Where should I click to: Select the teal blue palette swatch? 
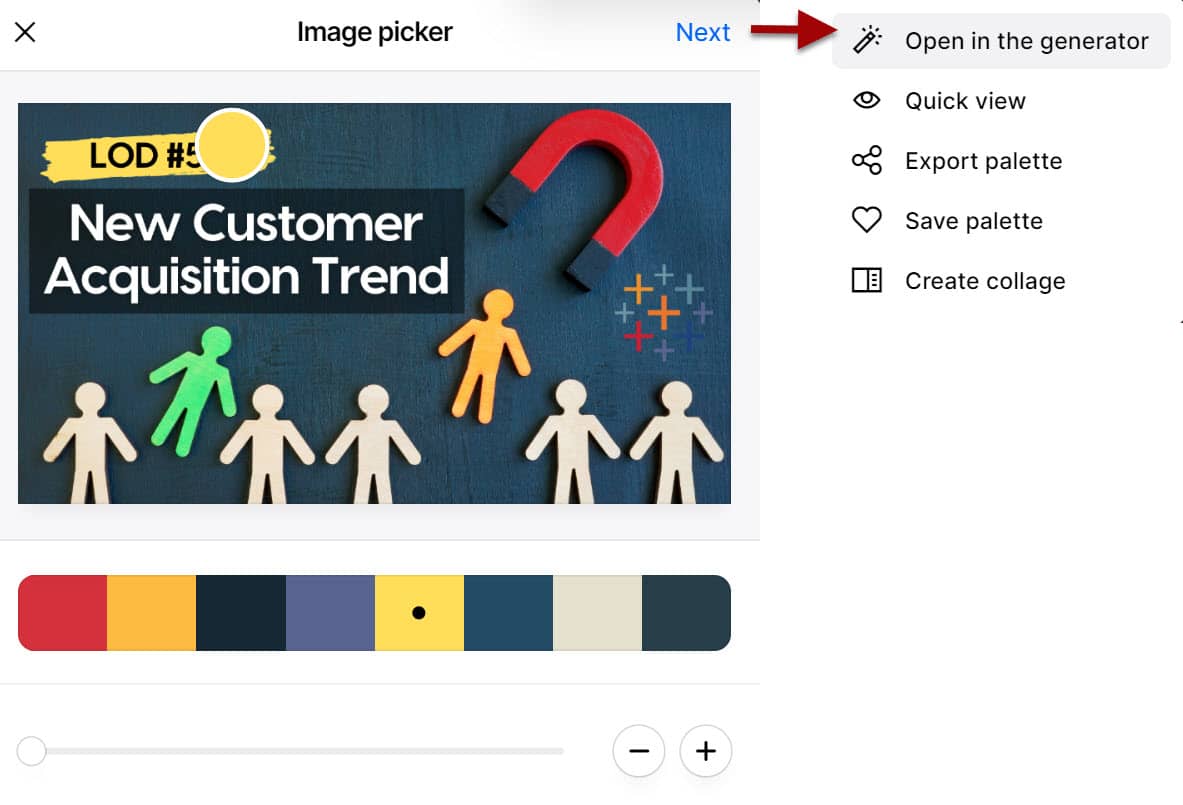click(509, 613)
